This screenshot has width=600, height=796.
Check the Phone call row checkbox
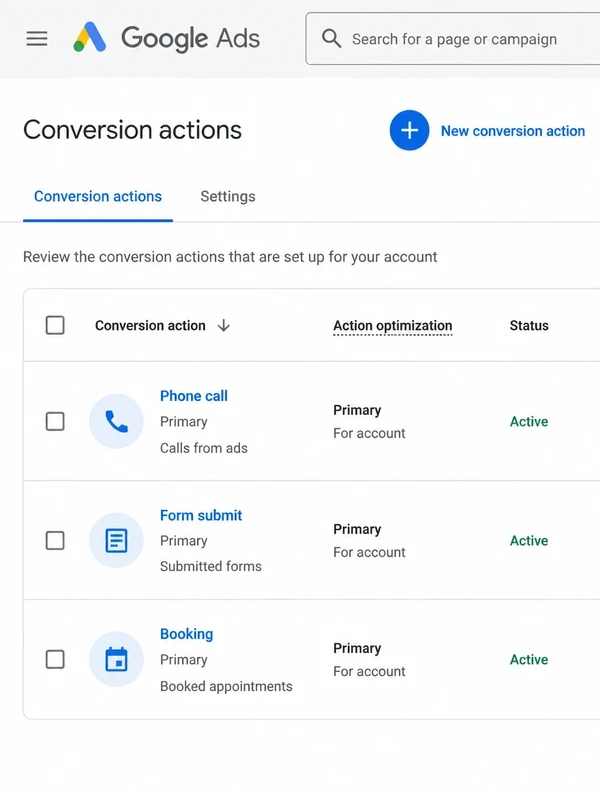click(55, 421)
